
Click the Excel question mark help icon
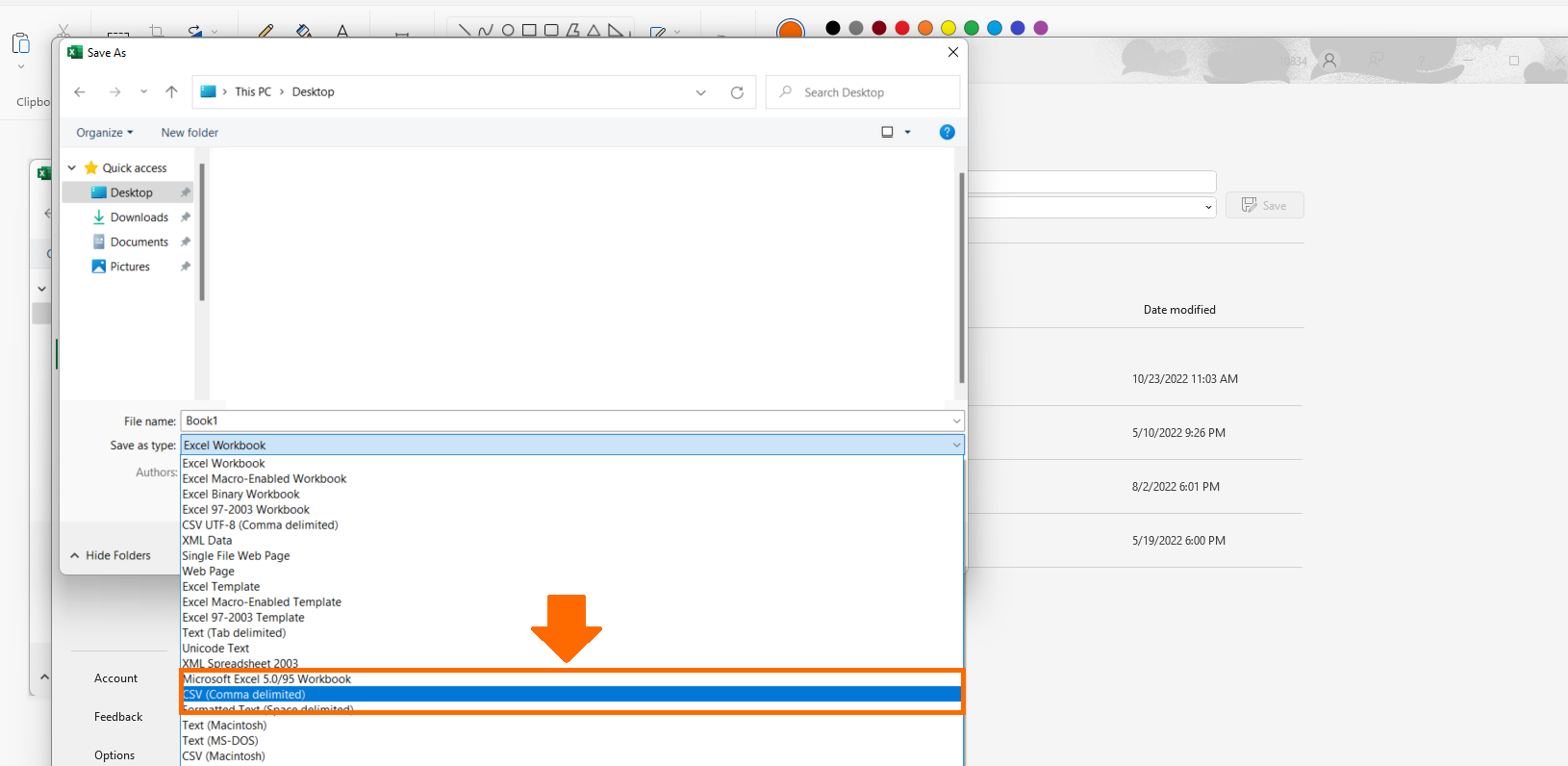pos(1422,61)
